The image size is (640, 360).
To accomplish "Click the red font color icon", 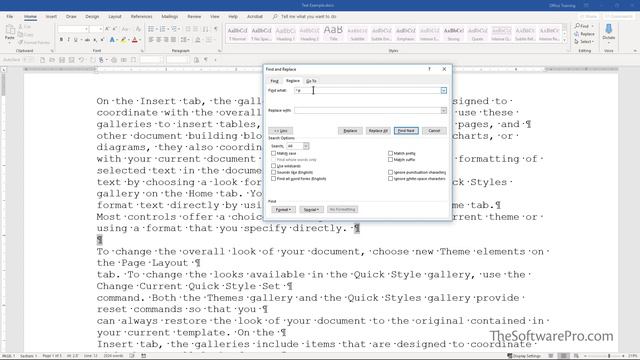I will coord(135,40).
